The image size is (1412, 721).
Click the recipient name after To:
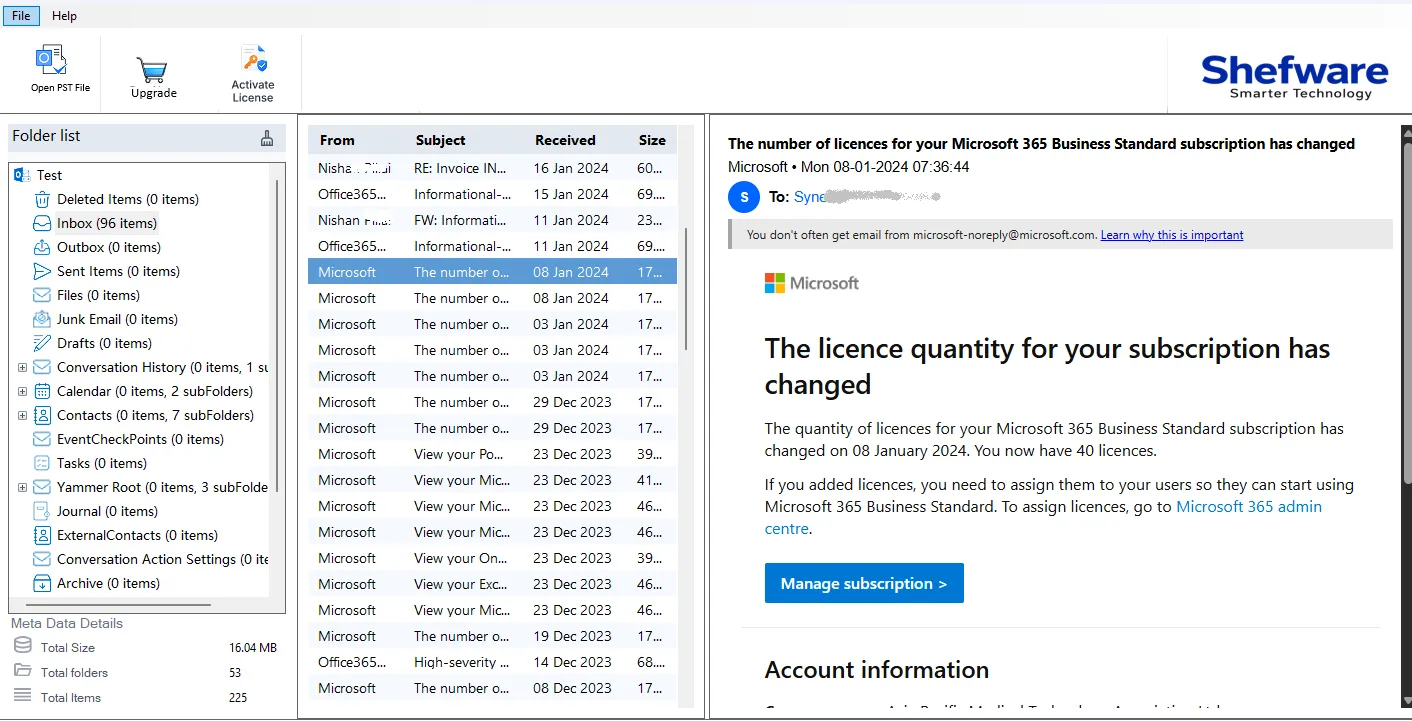pos(866,197)
